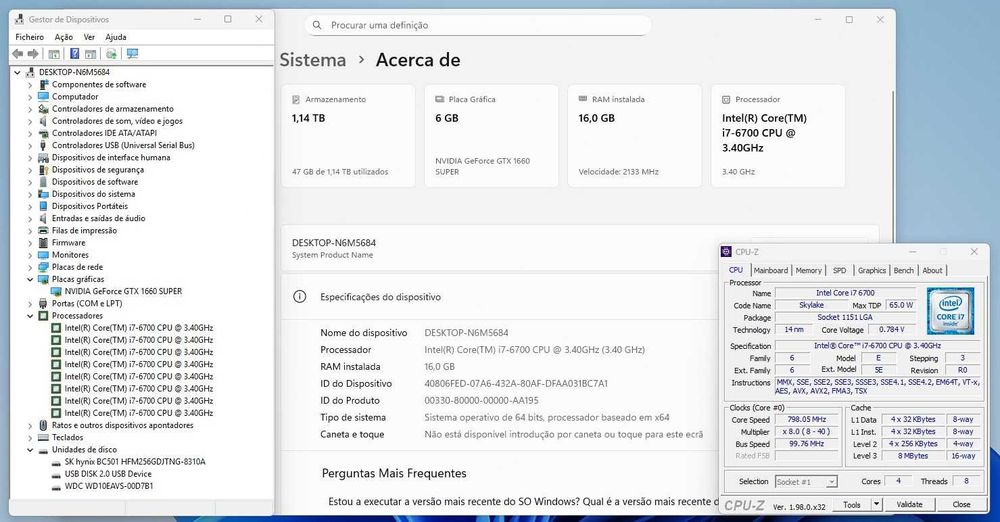Open the SPD tab in CPU-Z
This screenshot has height=522, width=1000.
[839, 270]
